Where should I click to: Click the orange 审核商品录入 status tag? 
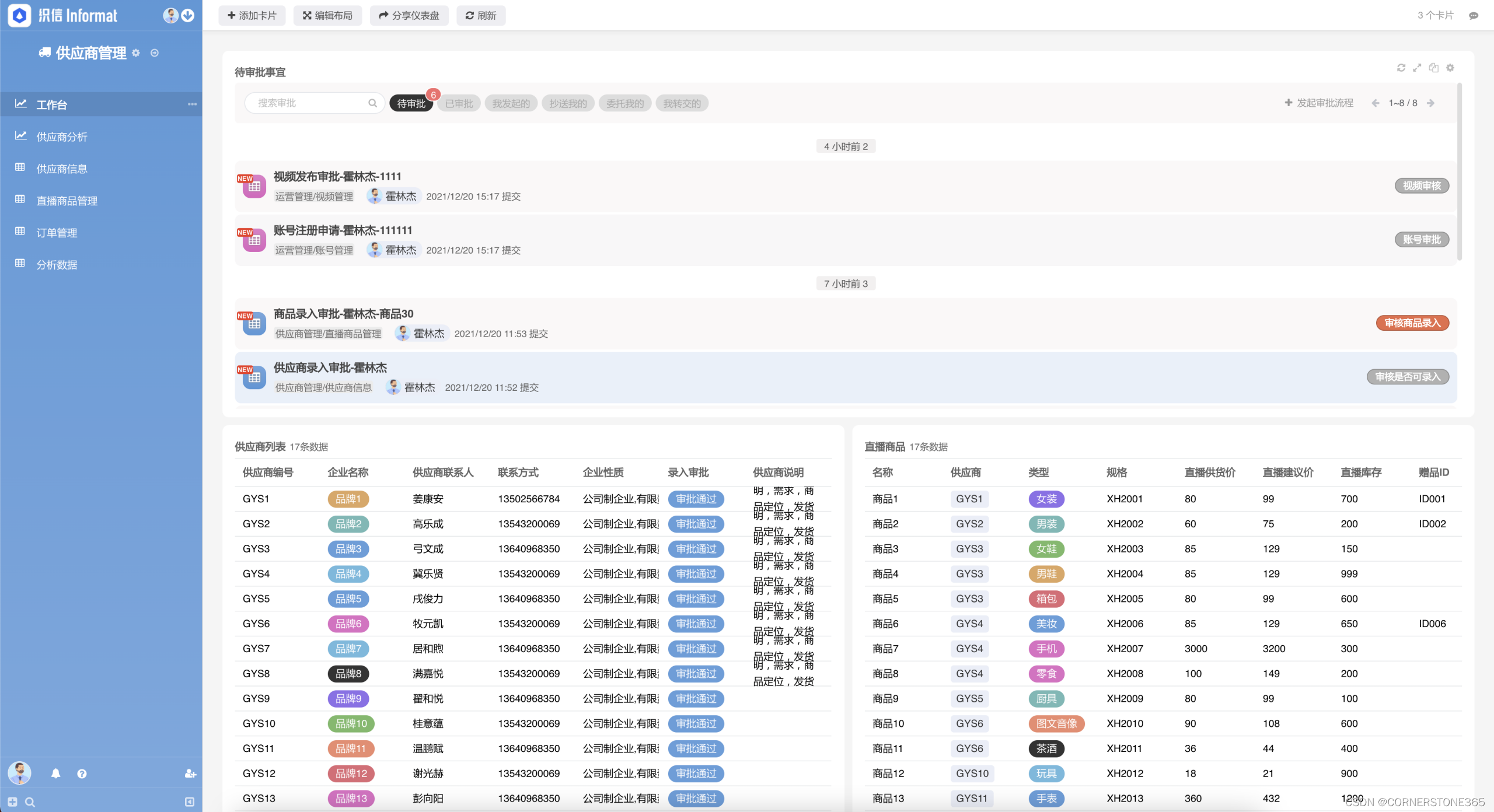[x=1412, y=323]
